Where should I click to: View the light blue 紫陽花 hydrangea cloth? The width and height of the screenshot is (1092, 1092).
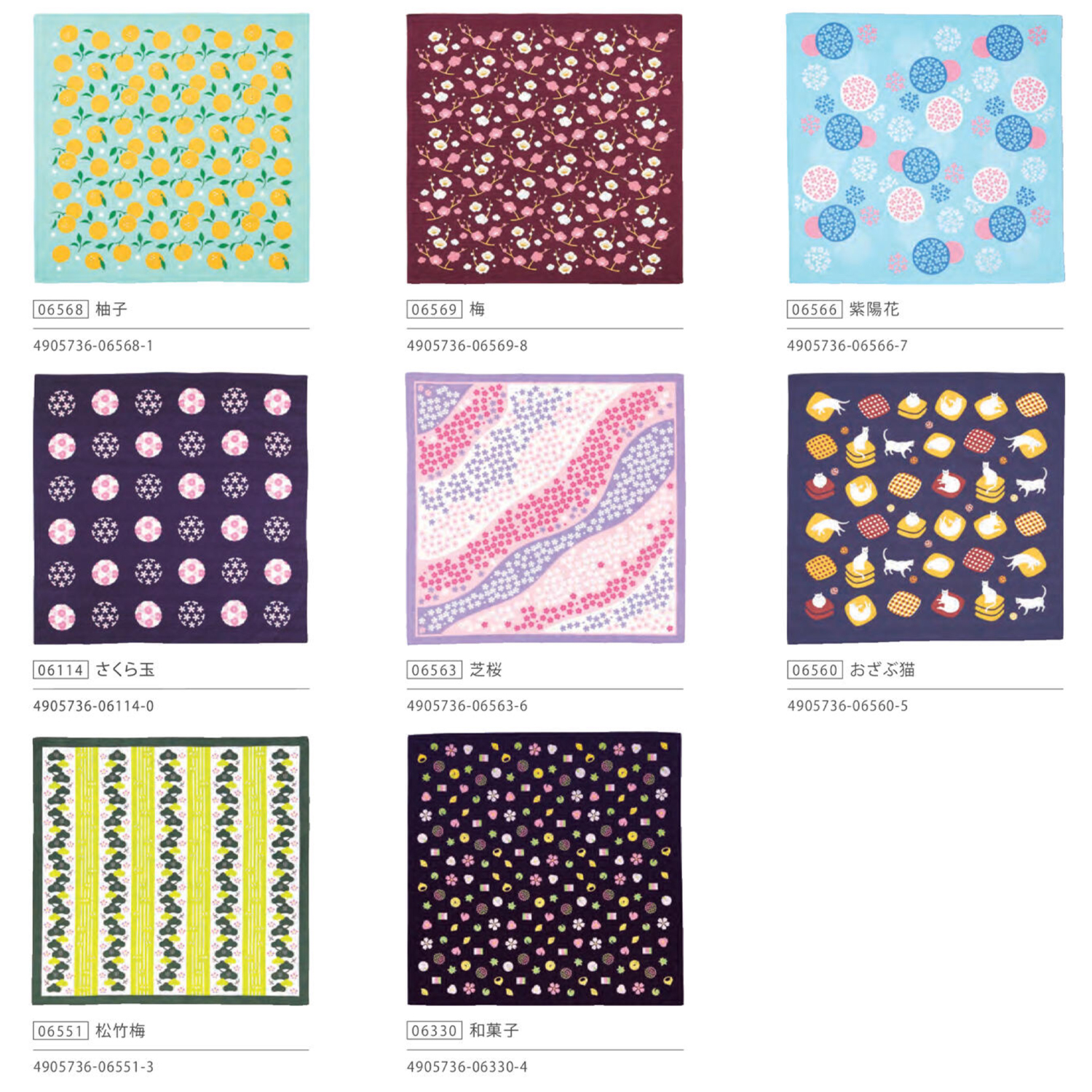925,148
